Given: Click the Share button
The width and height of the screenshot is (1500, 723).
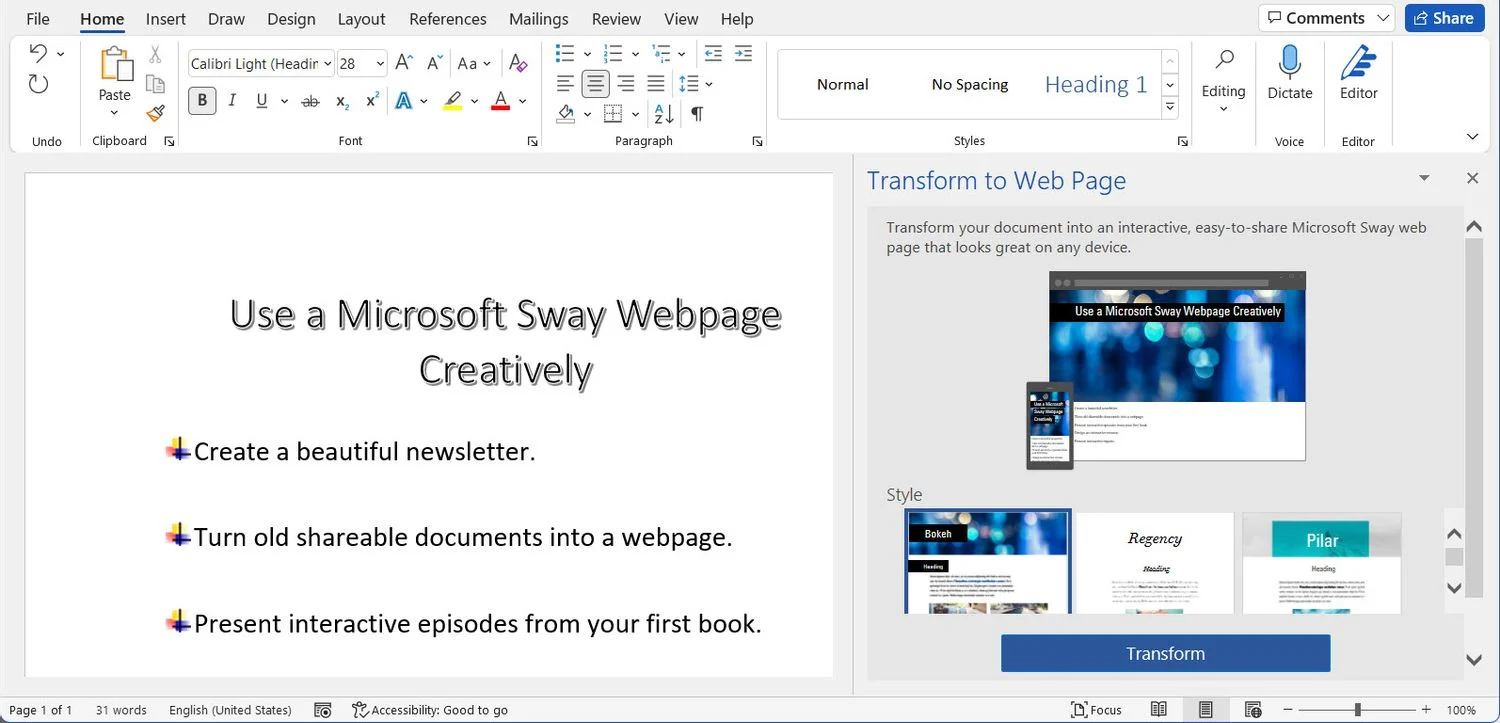Looking at the screenshot, I should 1444,18.
